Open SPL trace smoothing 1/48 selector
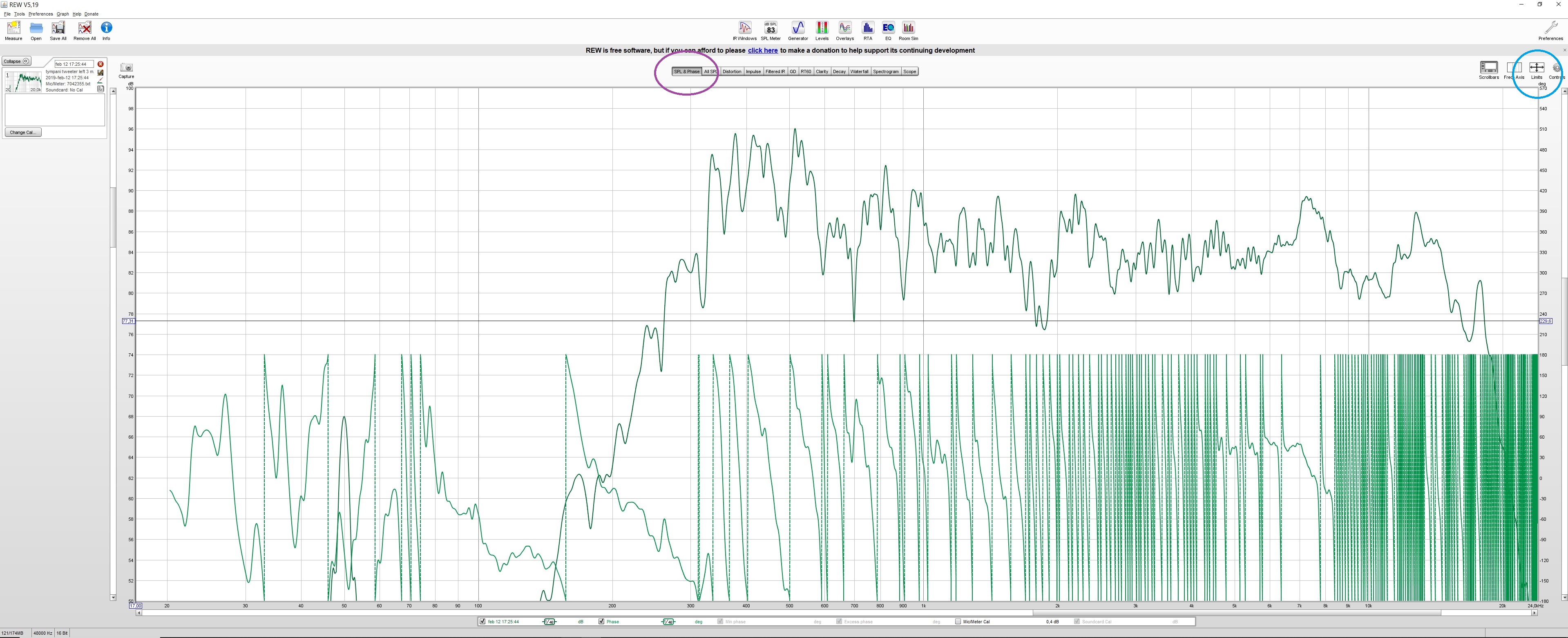 [x=549, y=622]
